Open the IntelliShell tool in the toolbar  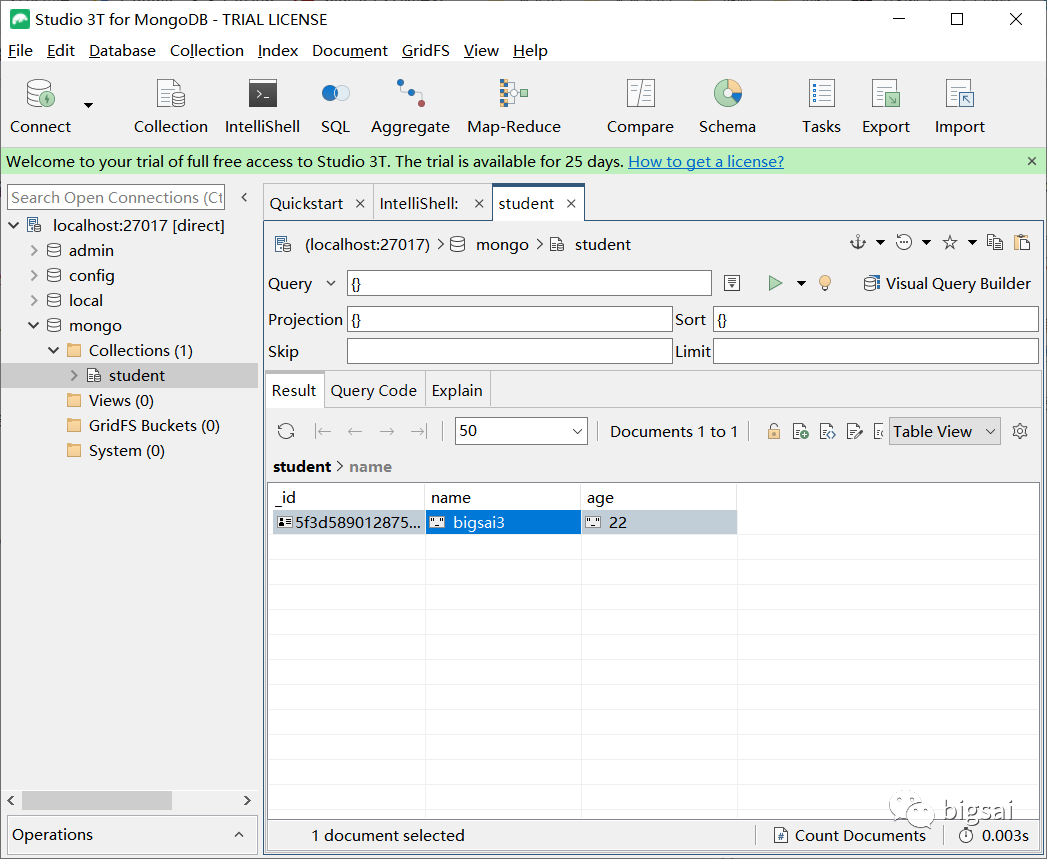click(x=262, y=107)
